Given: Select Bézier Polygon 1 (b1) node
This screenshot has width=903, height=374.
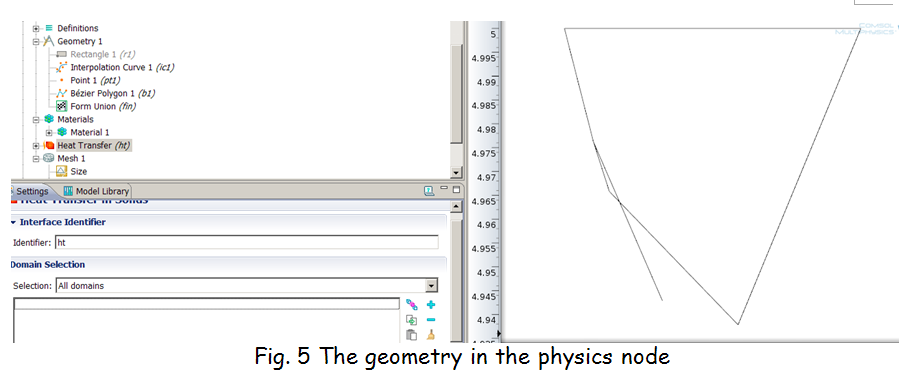Looking at the screenshot, I should pos(106,93).
